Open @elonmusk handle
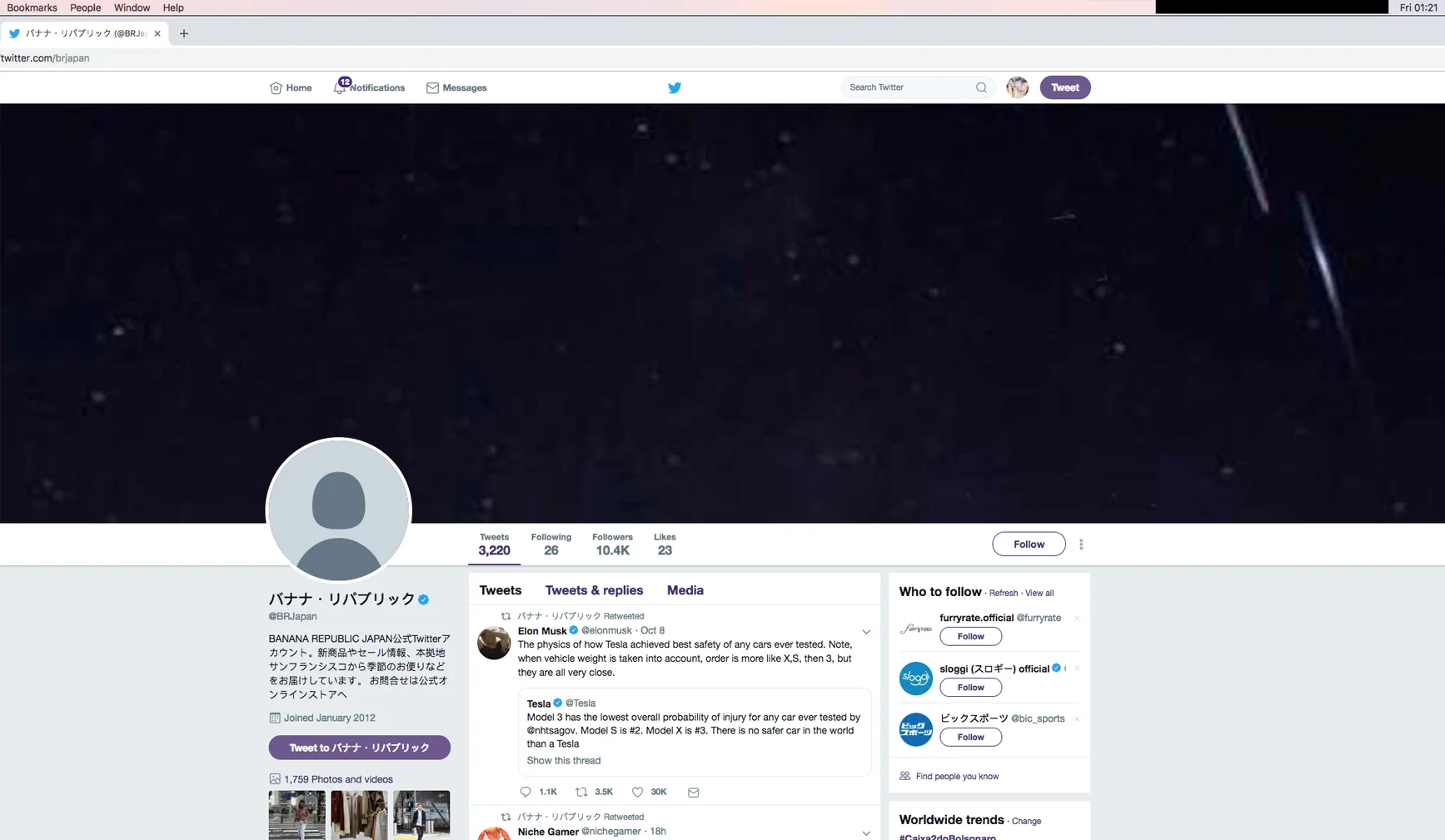Screen dimensions: 1445x840 (606, 630)
